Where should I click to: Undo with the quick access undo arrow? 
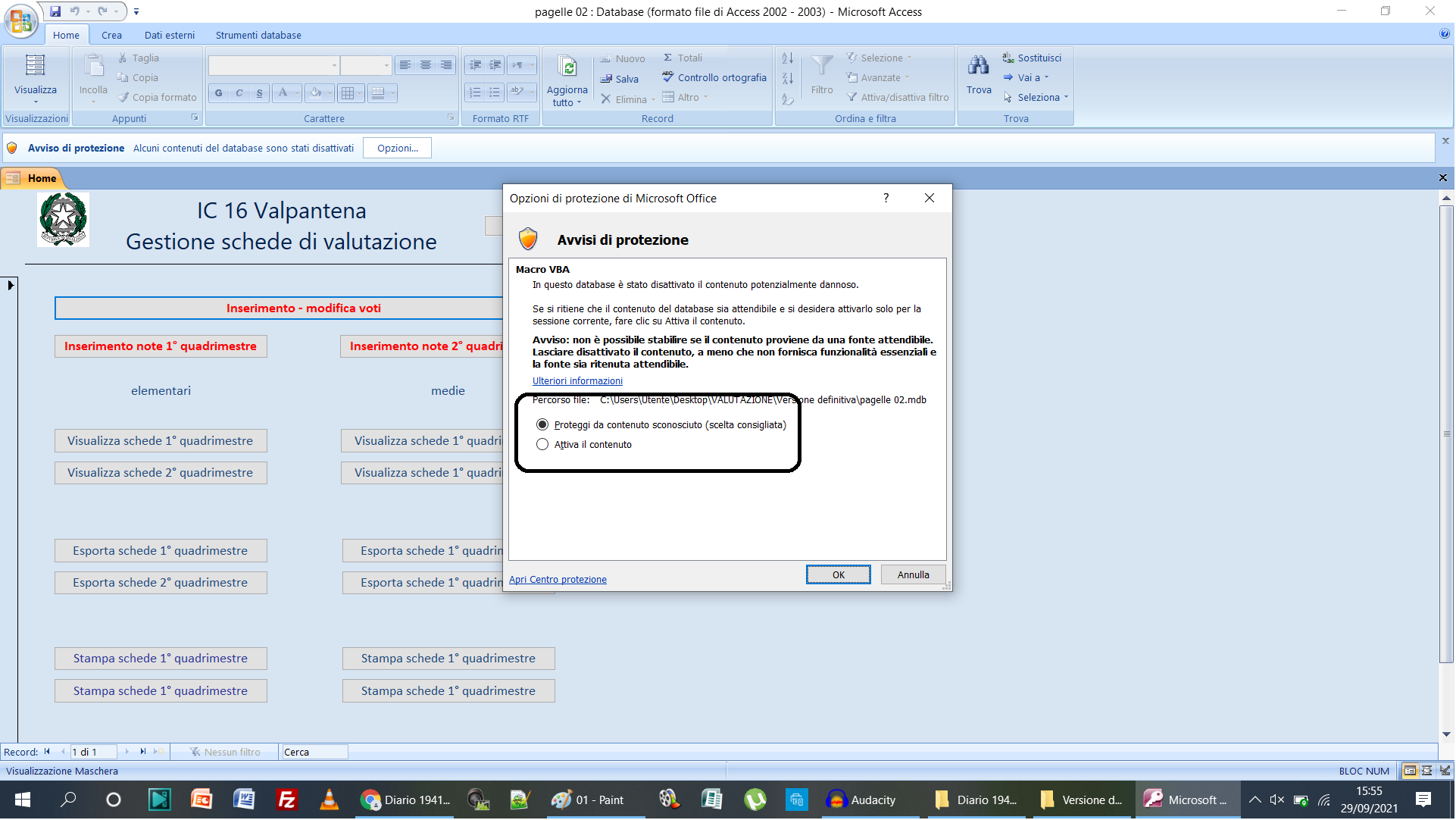pos(74,11)
